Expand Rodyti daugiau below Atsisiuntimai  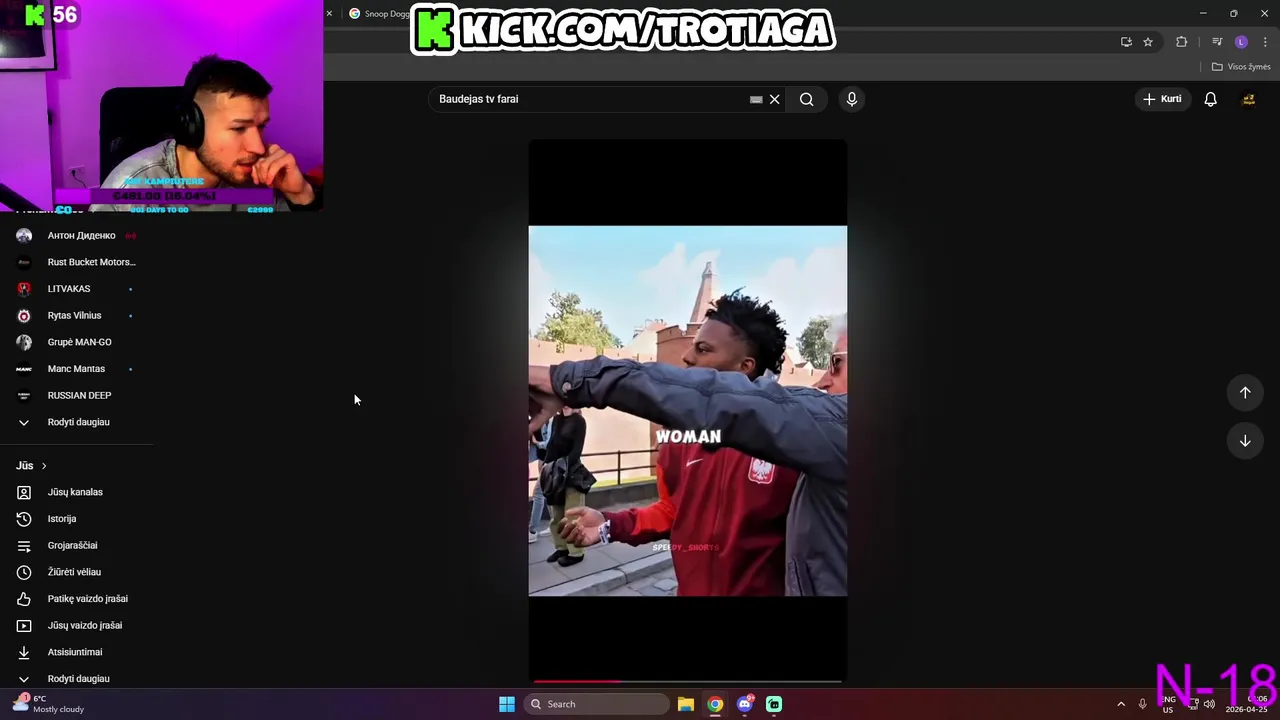(76, 678)
